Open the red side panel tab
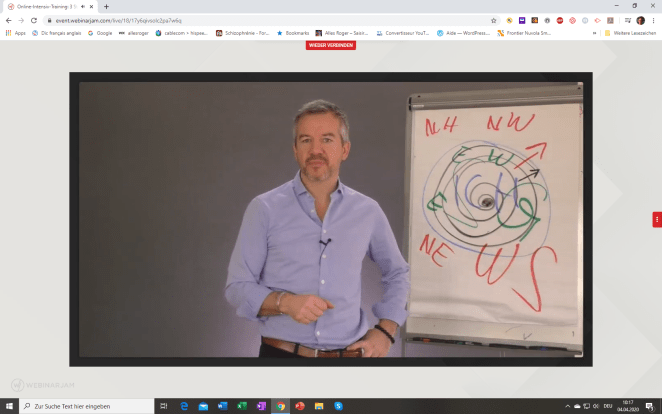Viewport: 662px width, 414px height. pyautogui.click(x=657, y=219)
